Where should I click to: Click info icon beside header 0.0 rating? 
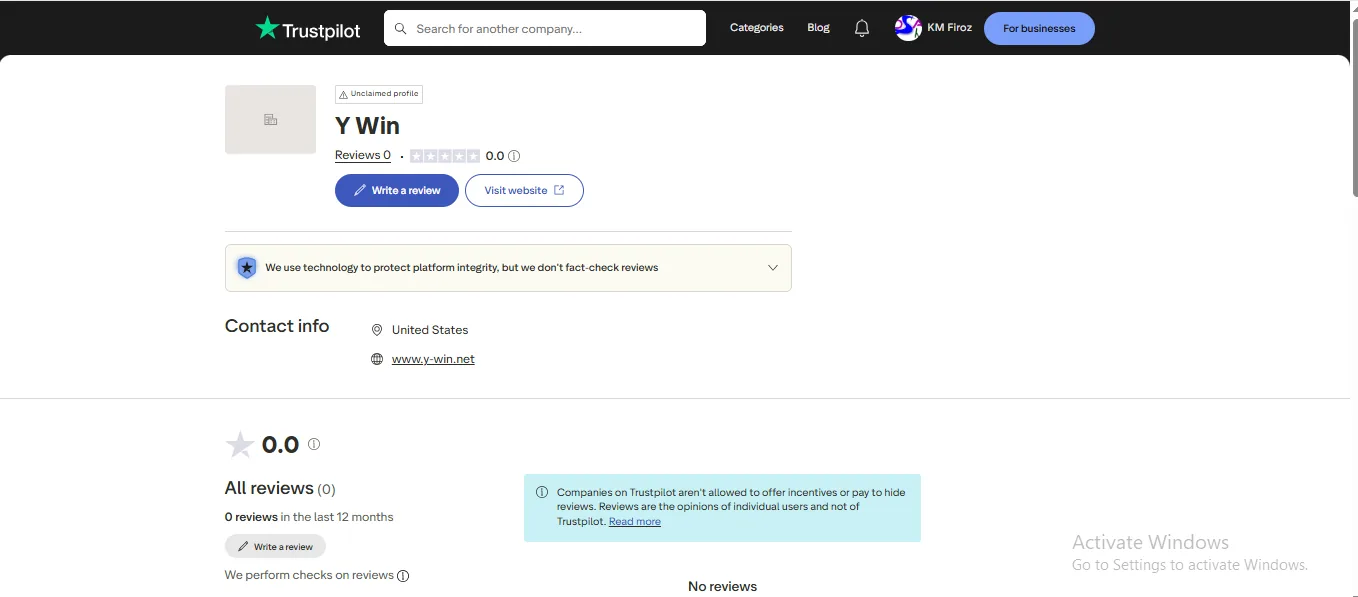point(514,156)
